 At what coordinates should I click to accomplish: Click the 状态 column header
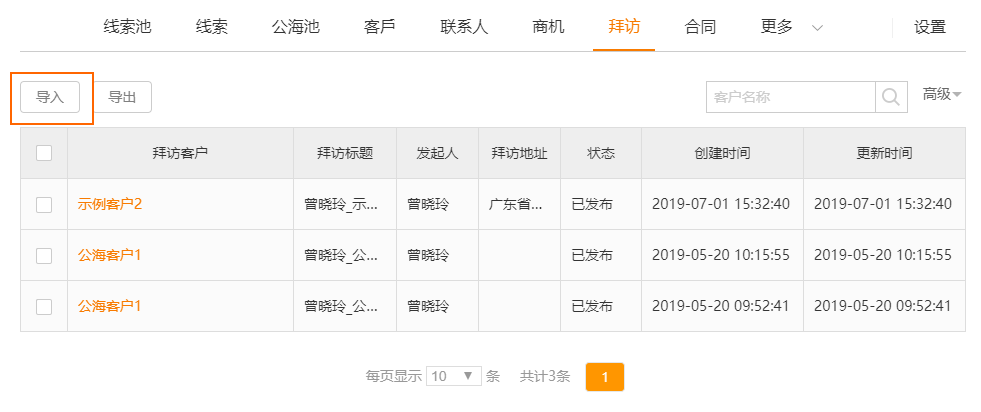pyautogui.click(x=601, y=153)
